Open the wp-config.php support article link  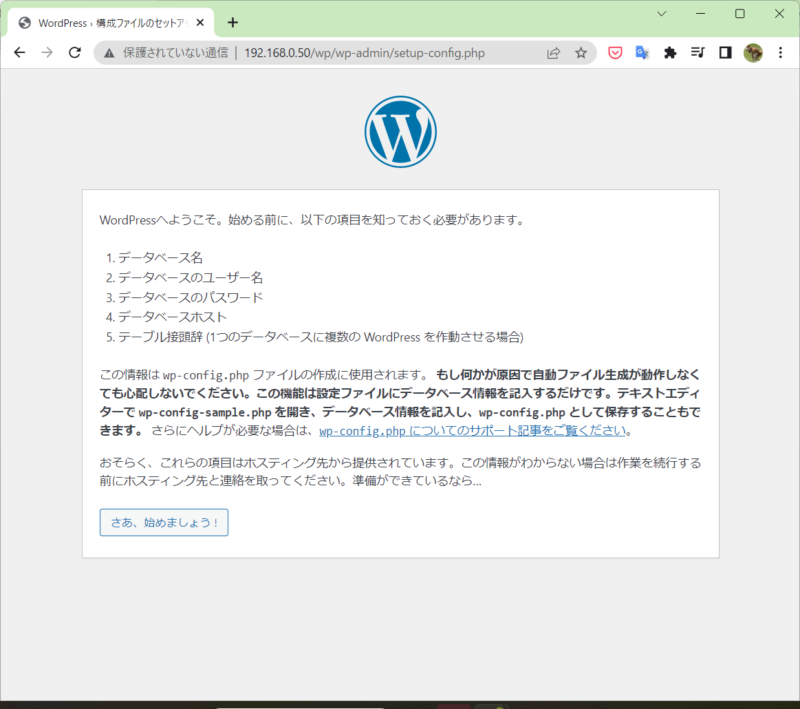point(472,431)
